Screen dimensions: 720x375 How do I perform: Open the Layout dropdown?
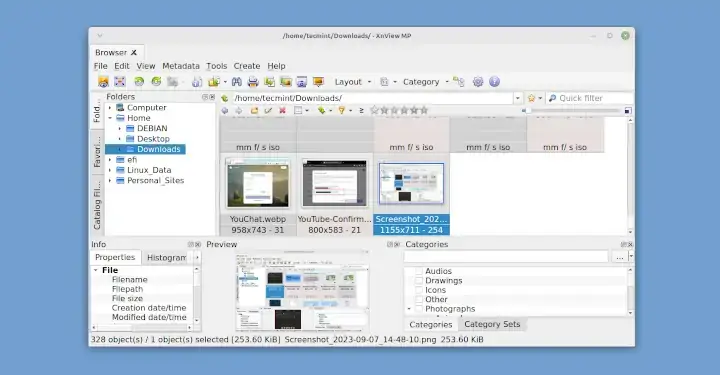tap(353, 82)
